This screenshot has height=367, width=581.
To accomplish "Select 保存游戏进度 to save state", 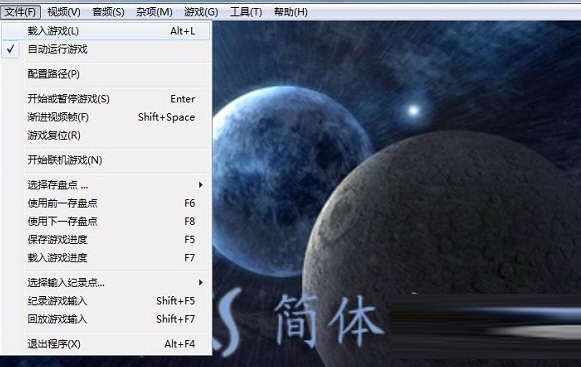I will click(x=106, y=239).
